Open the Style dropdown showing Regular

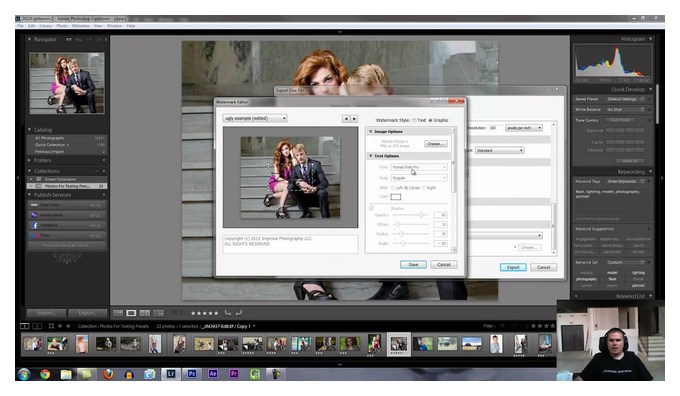(419, 178)
